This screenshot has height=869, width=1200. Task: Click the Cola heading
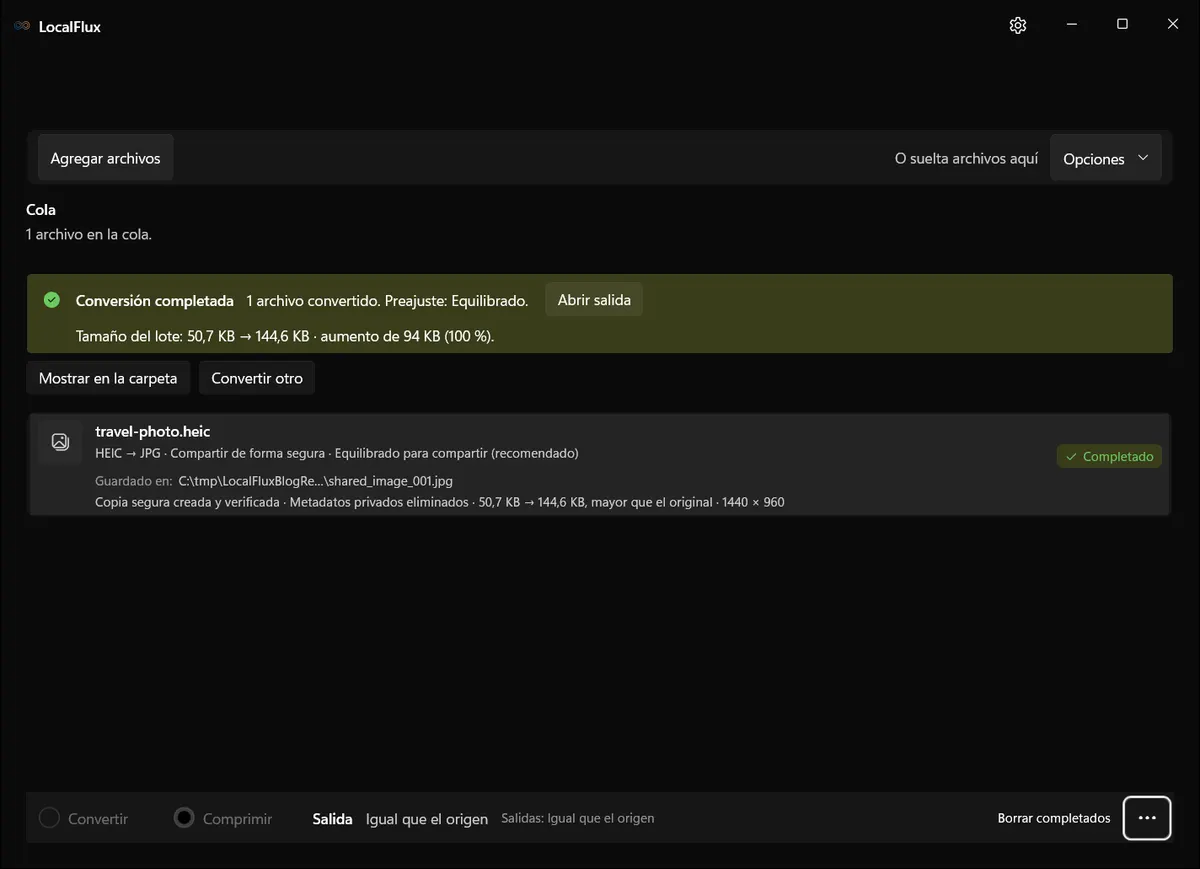point(41,210)
